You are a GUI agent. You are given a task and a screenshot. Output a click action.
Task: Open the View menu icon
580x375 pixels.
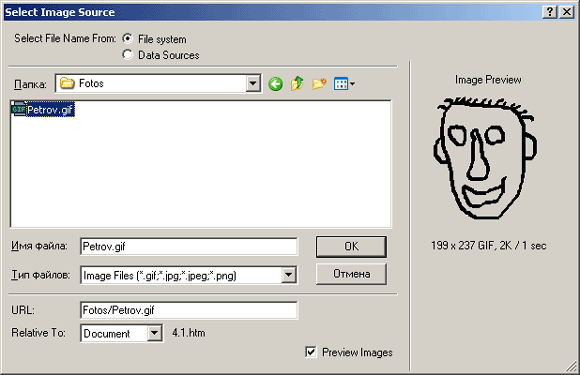[344, 84]
